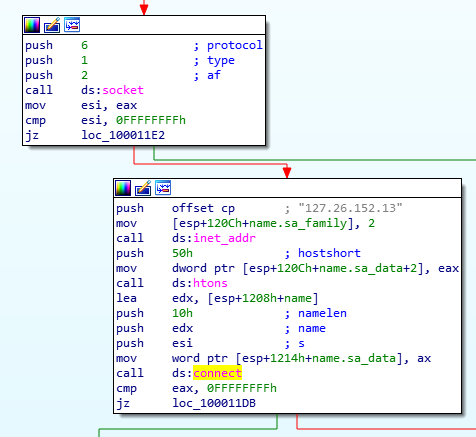Click the '; protocol' comment
This screenshot has width=476, height=437.
click(x=228, y=45)
